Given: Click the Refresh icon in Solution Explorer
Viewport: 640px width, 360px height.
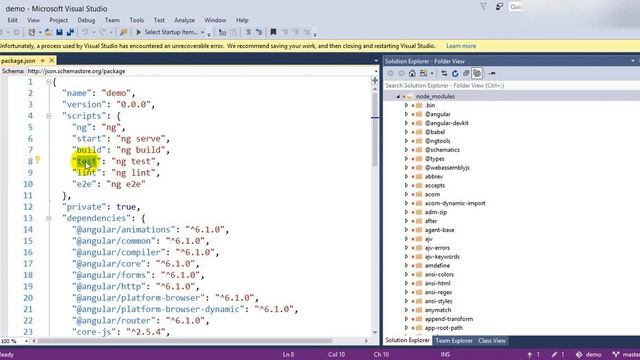Looking at the screenshot, I should pos(455,73).
